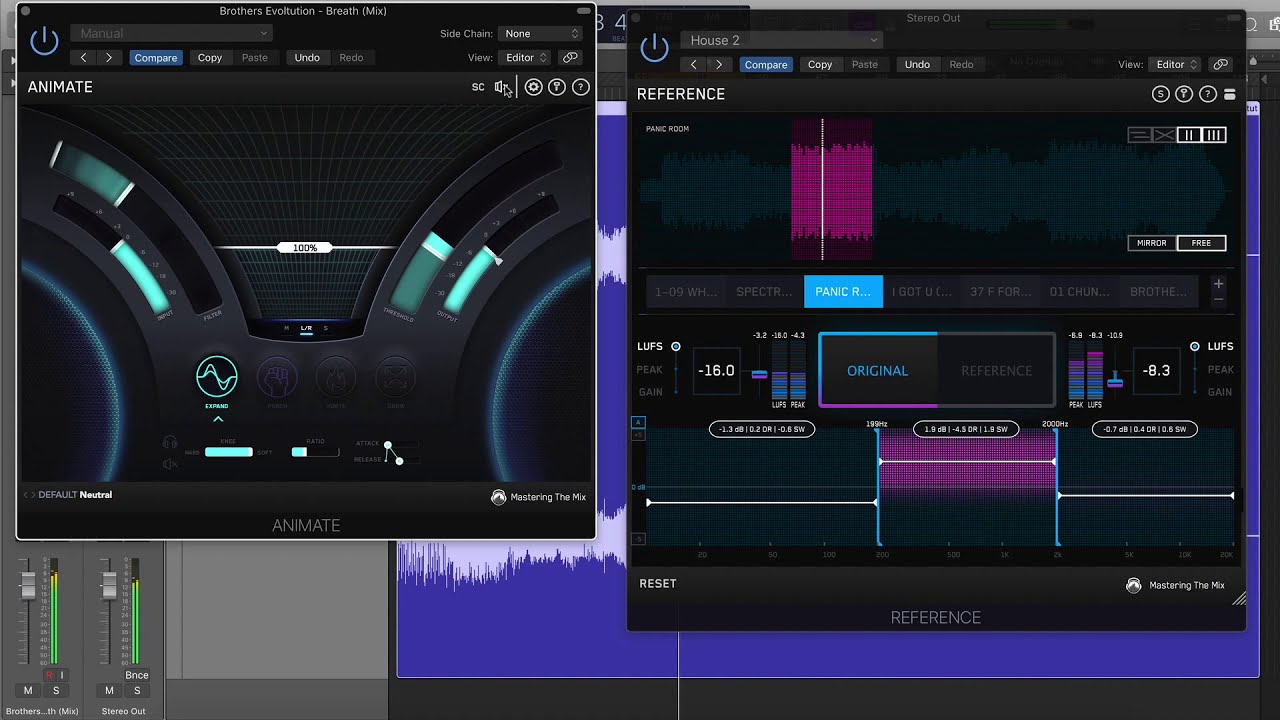Go to previous preset in ANIMATE

(x=84, y=58)
